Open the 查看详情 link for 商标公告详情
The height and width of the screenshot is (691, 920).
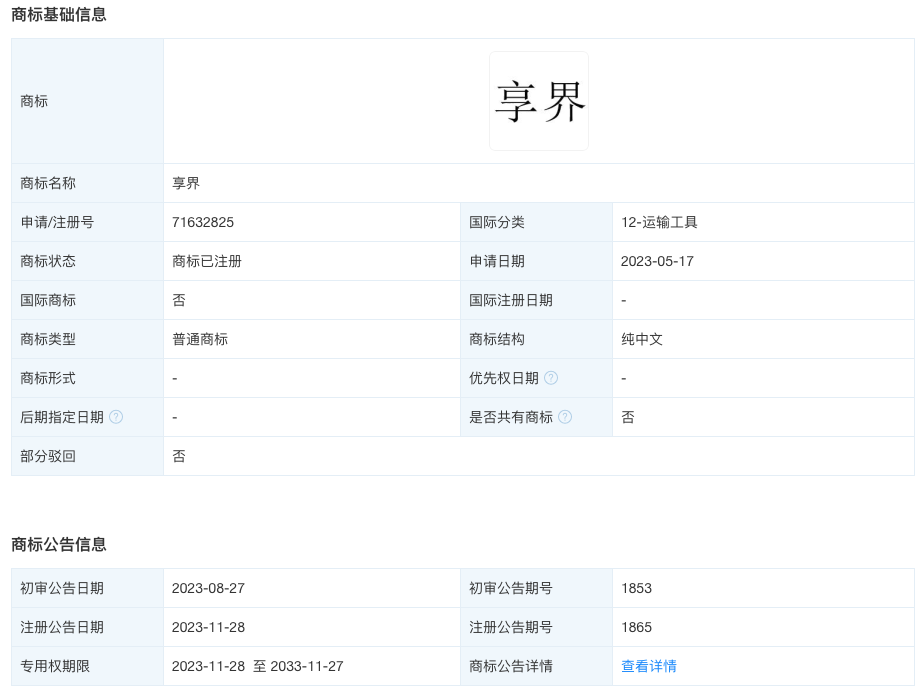pos(648,666)
